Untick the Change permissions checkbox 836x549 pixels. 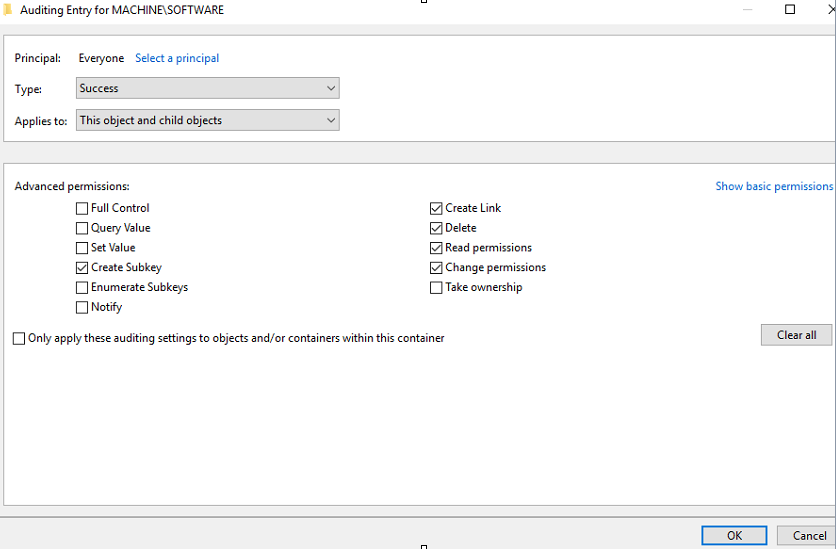(436, 268)
